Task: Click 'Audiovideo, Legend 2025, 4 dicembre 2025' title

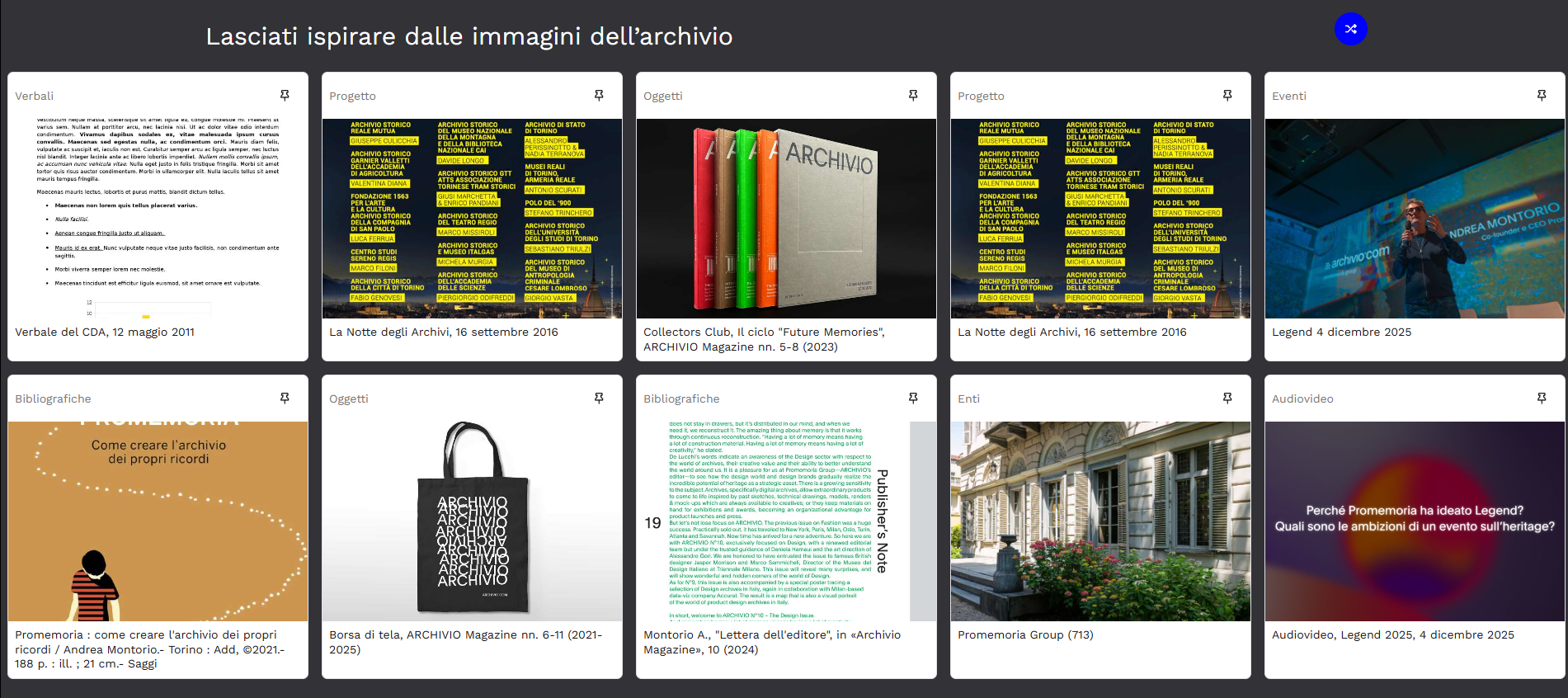Action: pos(1393,635)
